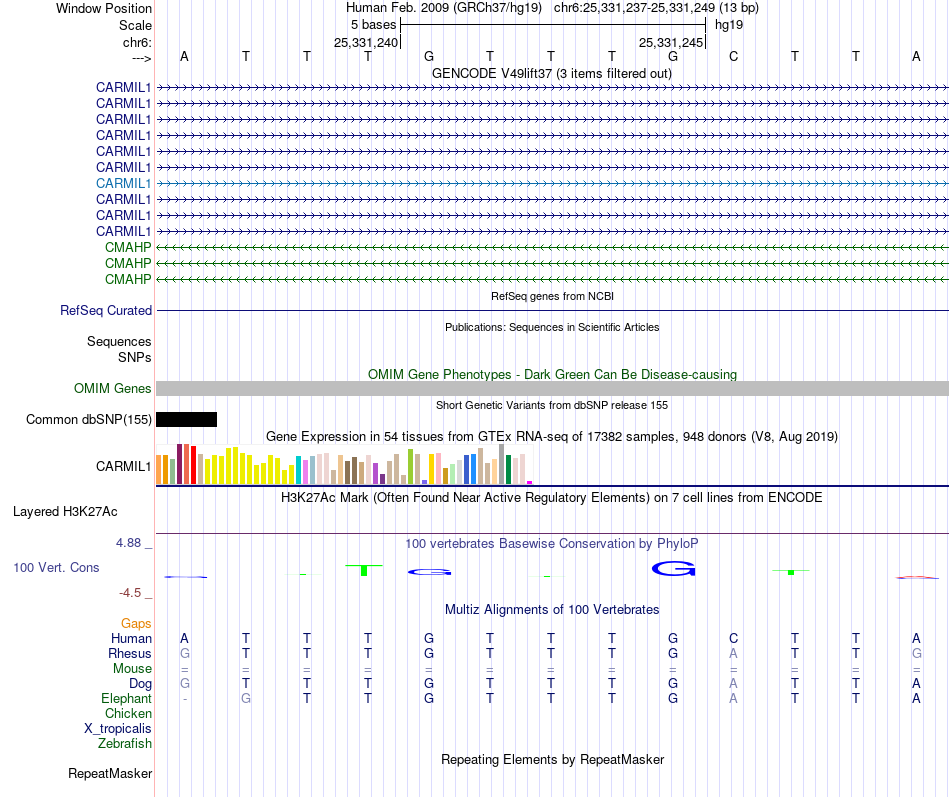950x797 pixels.
Task: Click the gray OMIM Genes item bar
Action: 552,388
